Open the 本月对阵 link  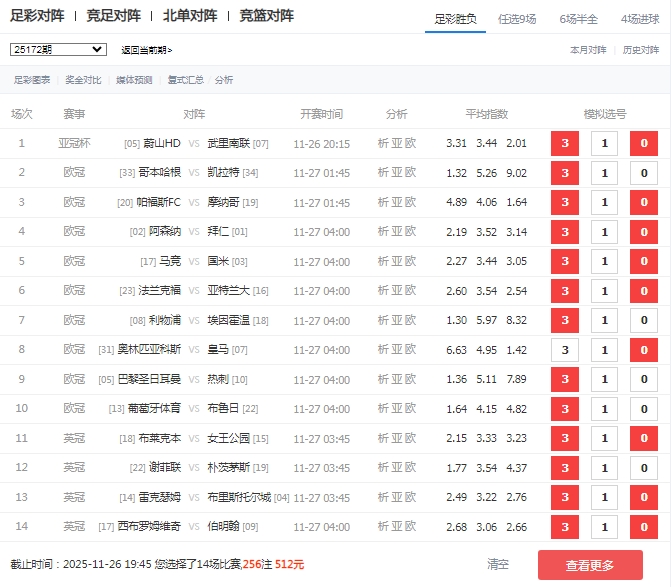[588, 49]
